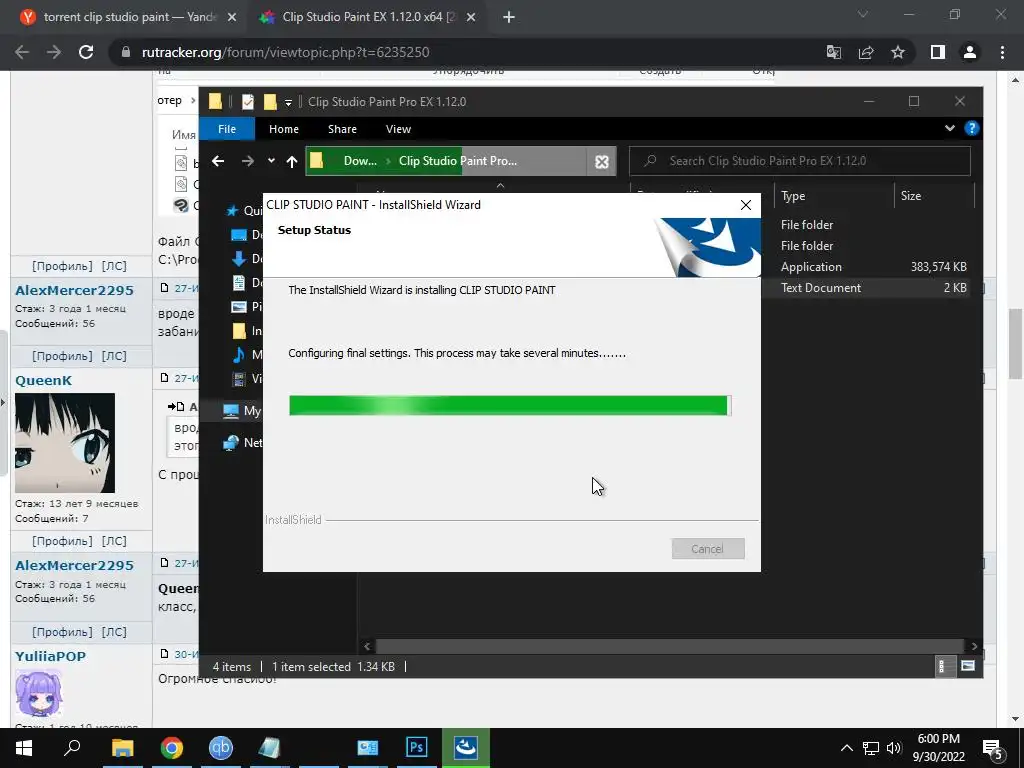This screenshot has width=1024, height=768.
Task: Open Chrome side panel icon
Action: 938,52
